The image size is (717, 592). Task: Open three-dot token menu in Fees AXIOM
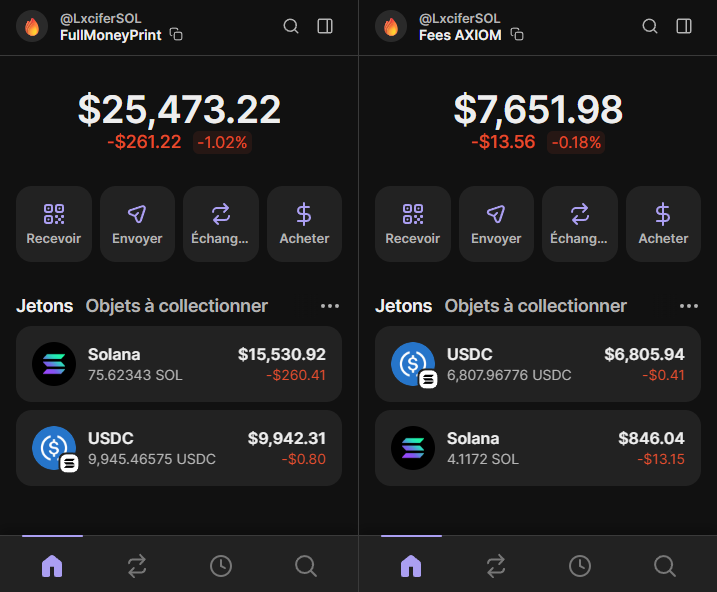[689, 306]
